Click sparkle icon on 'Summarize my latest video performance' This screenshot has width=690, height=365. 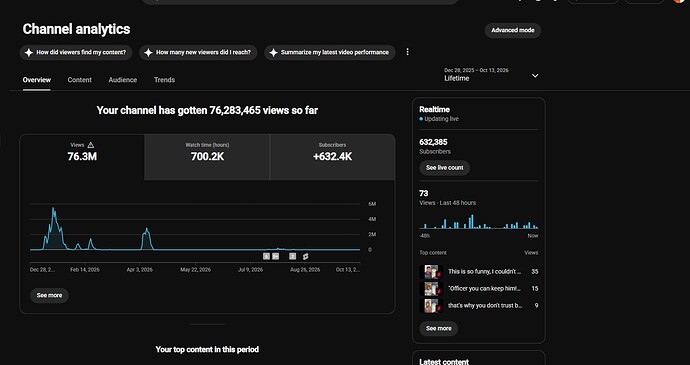[273, 52]
